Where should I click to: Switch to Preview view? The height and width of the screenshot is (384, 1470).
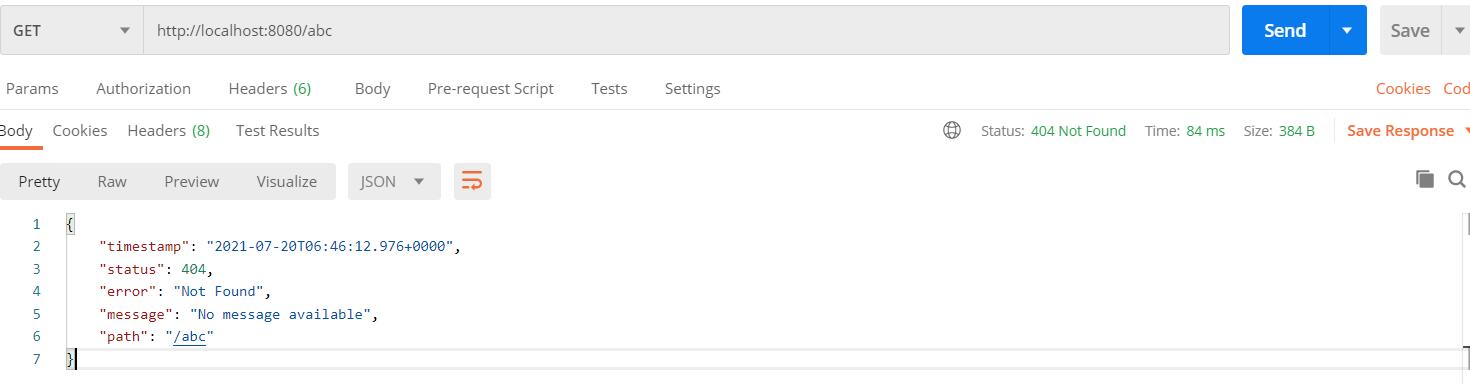click(x=191, y=181)
